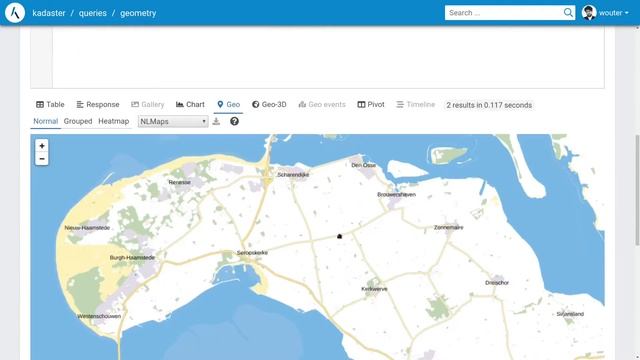The height and width of the screenshot is (360, 640).
Task: Click the Burgh-Haamstede map label
Action: pos(132,258)
